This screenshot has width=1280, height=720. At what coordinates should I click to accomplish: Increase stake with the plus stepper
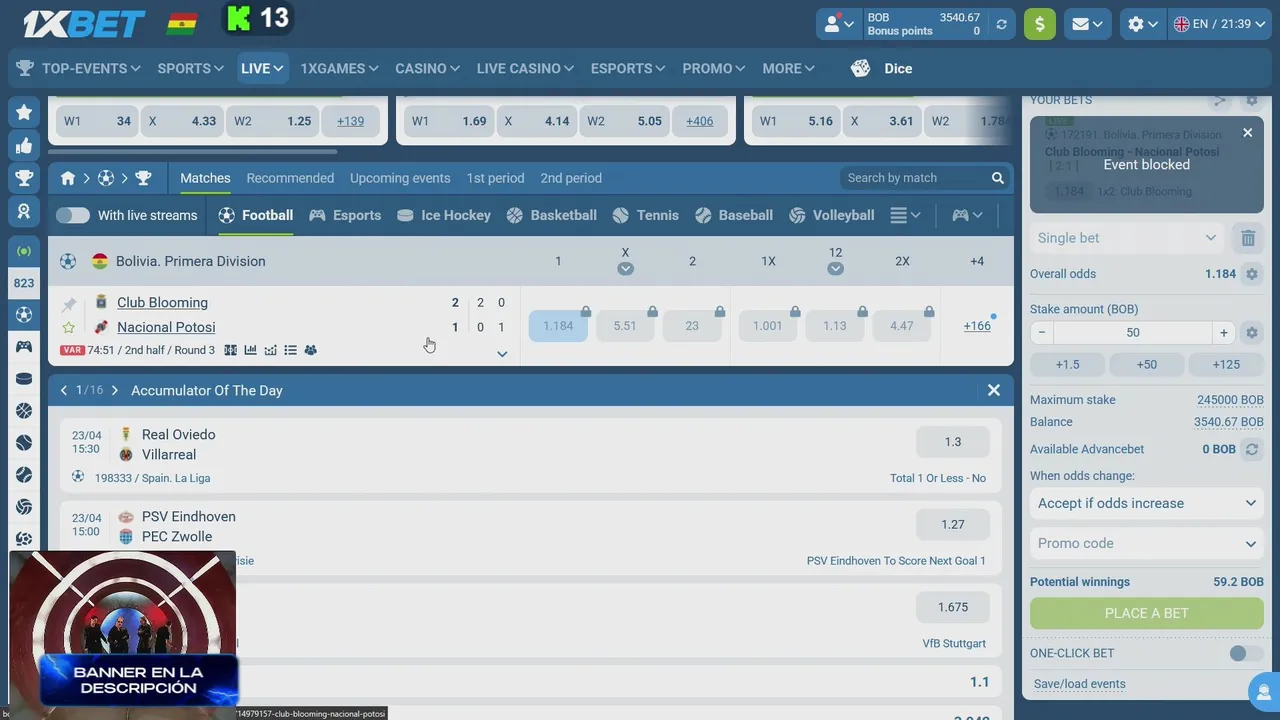[1223, 333]
